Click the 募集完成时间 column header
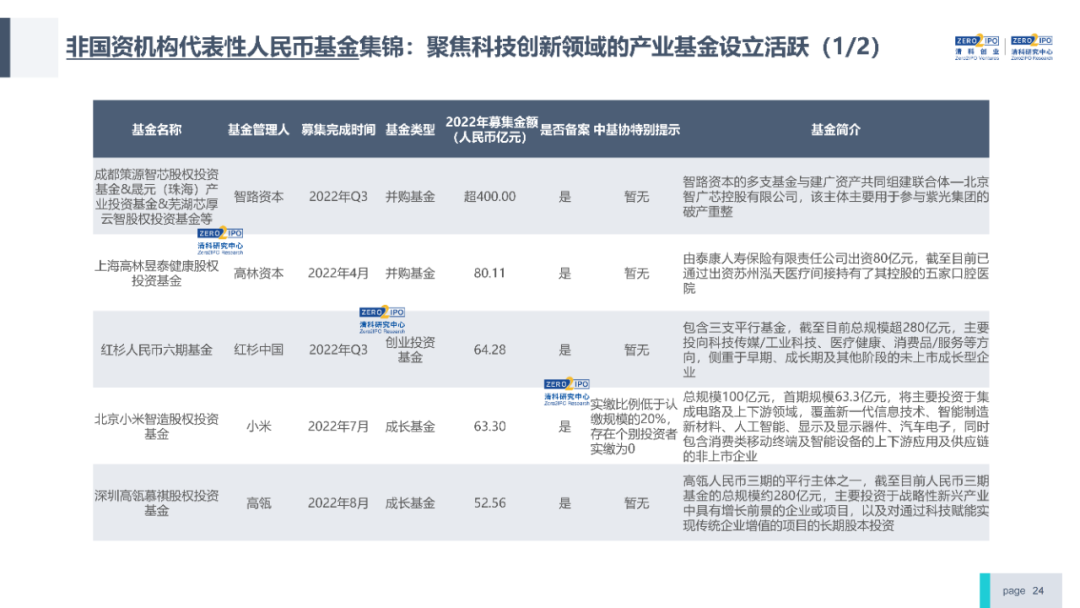 coord(338,129)
